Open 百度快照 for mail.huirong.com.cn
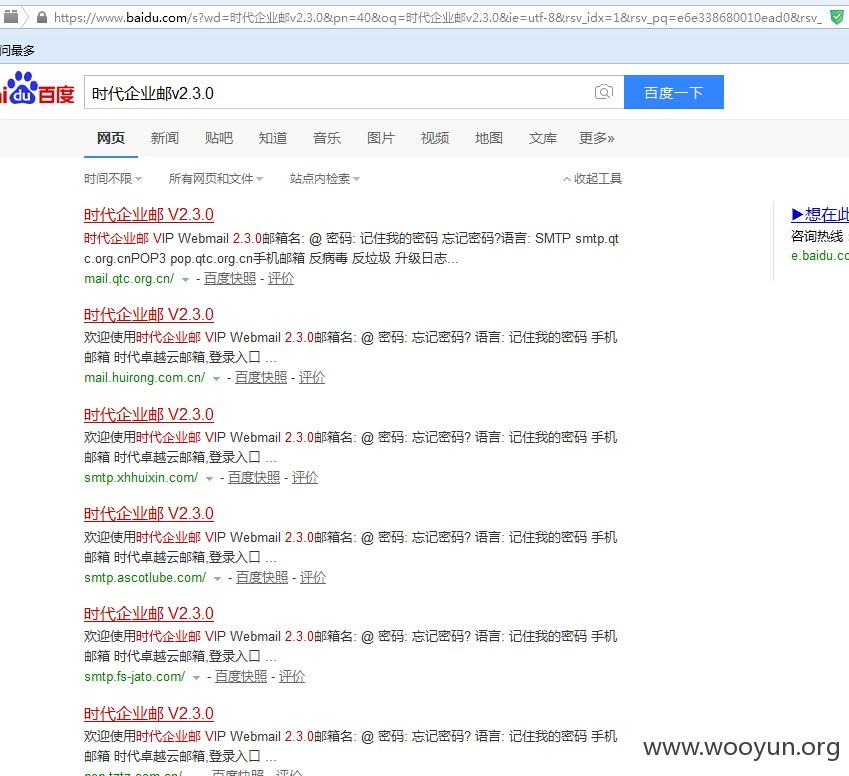Image resolution: width=849 pixels, height=776 pixels. (x=261, y=377)
